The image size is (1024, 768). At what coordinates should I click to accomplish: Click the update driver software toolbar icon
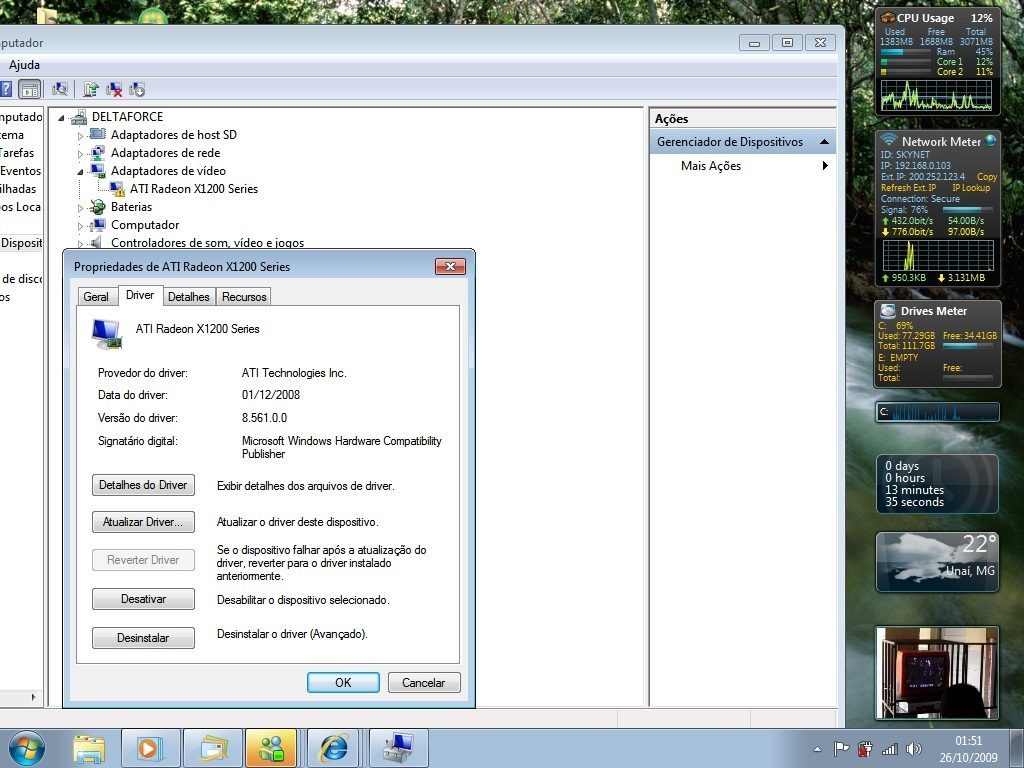91,89
